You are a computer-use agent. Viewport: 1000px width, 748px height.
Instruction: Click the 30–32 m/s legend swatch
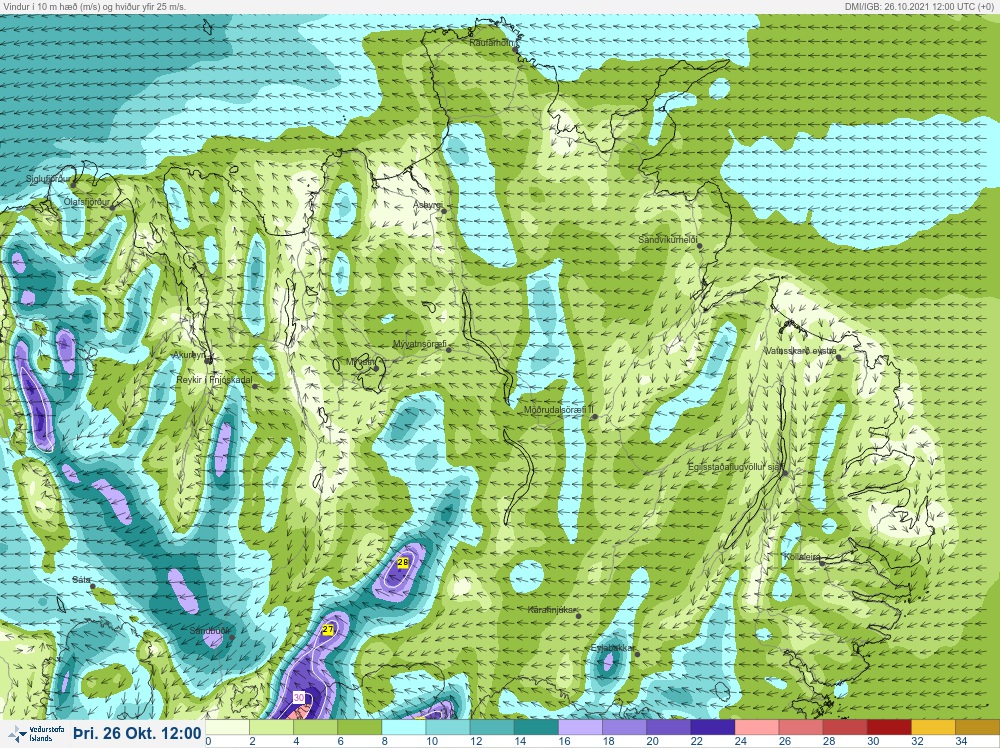coord(888,728)
